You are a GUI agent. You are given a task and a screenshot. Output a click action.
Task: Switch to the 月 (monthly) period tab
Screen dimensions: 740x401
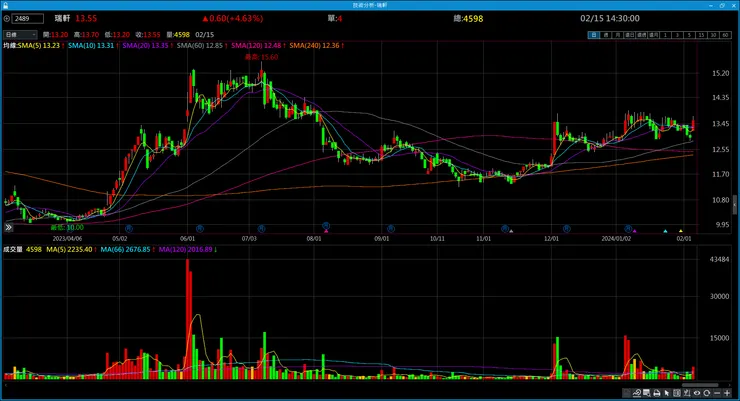click(618, 35)
